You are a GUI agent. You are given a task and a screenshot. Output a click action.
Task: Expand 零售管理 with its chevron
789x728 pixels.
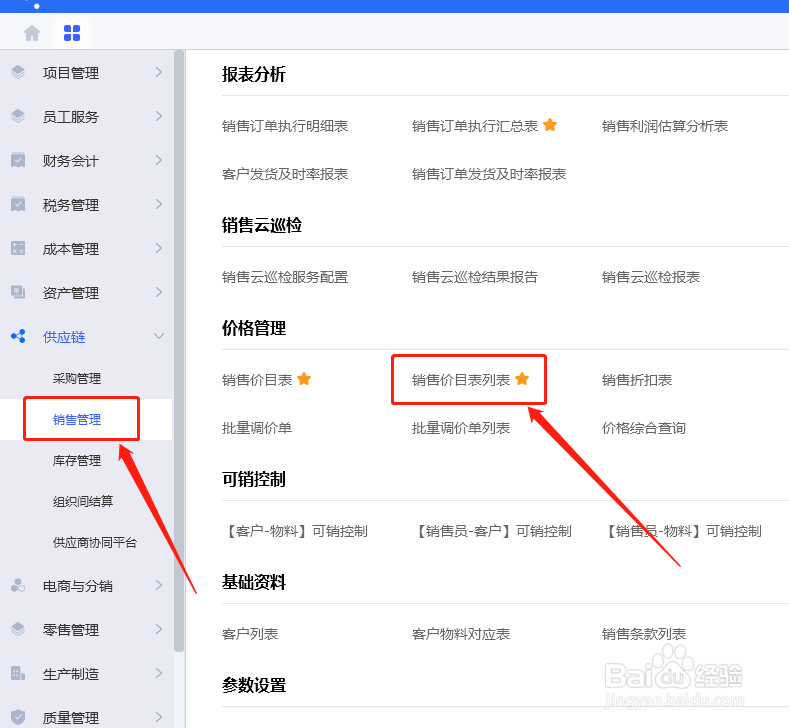coord(159,629)
